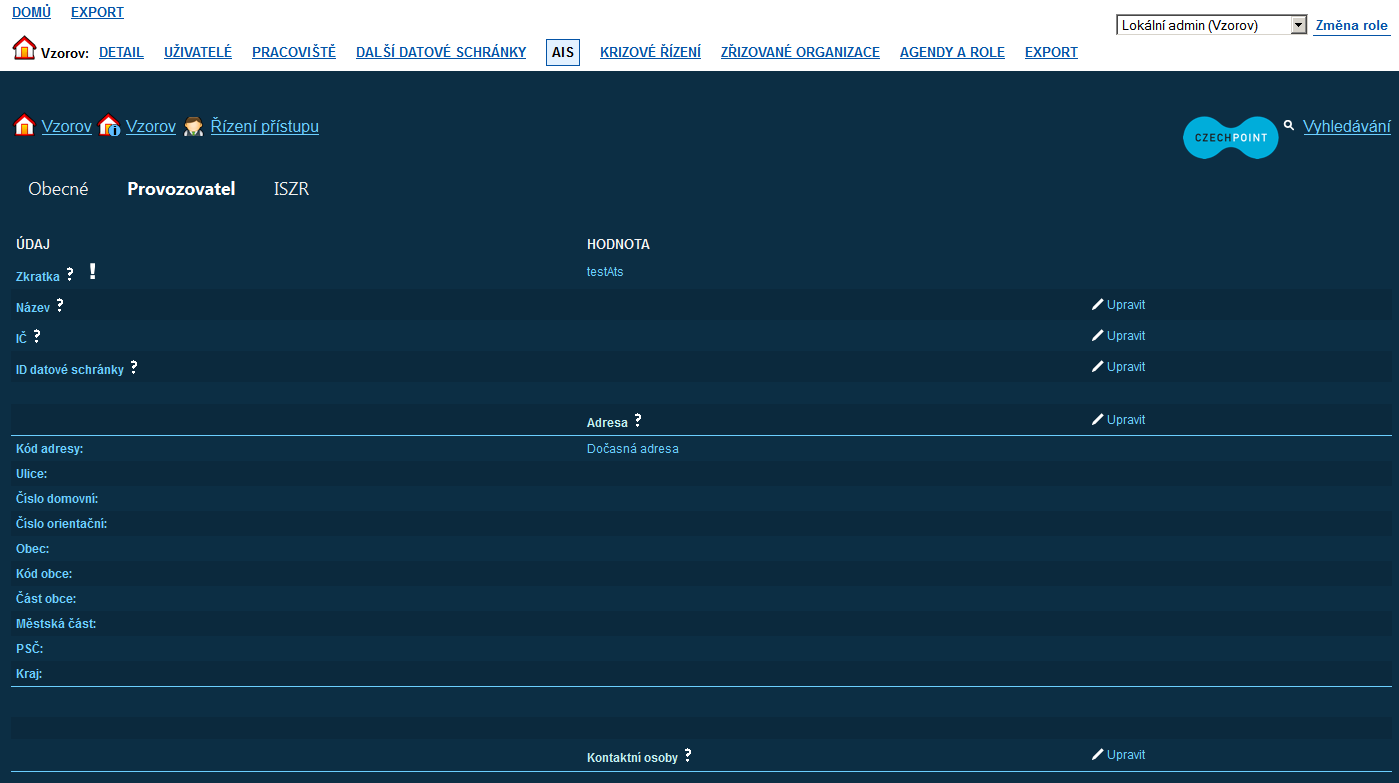The width and height of the screenshot is (1399, 783).
Task: Open DALŠÍ DATOVÉ SCHRÁNKY menu item
Action: coord(441,52)
